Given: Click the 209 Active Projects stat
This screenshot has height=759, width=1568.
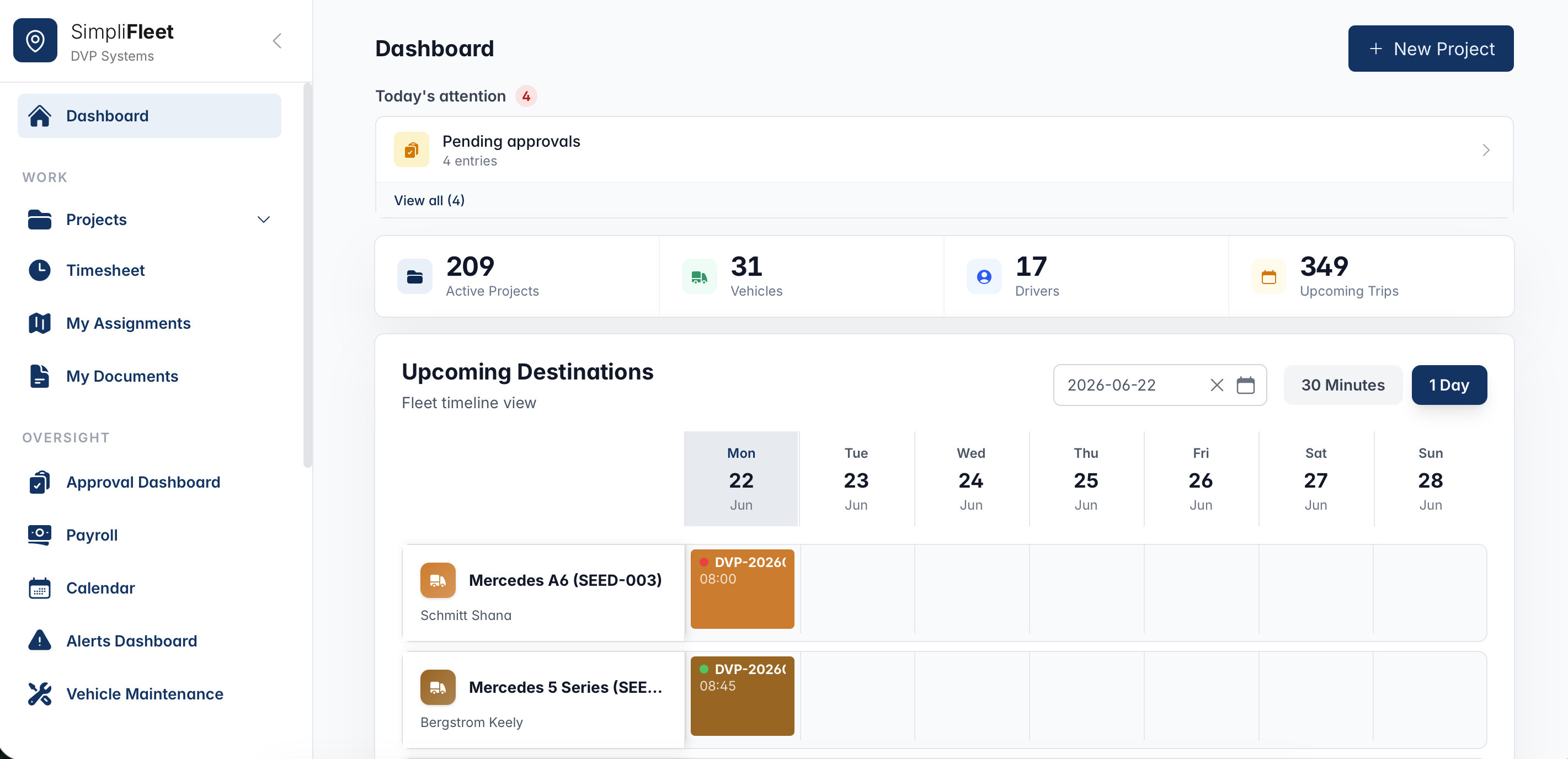Looking at the screenshot, I should tap(517, 276).
